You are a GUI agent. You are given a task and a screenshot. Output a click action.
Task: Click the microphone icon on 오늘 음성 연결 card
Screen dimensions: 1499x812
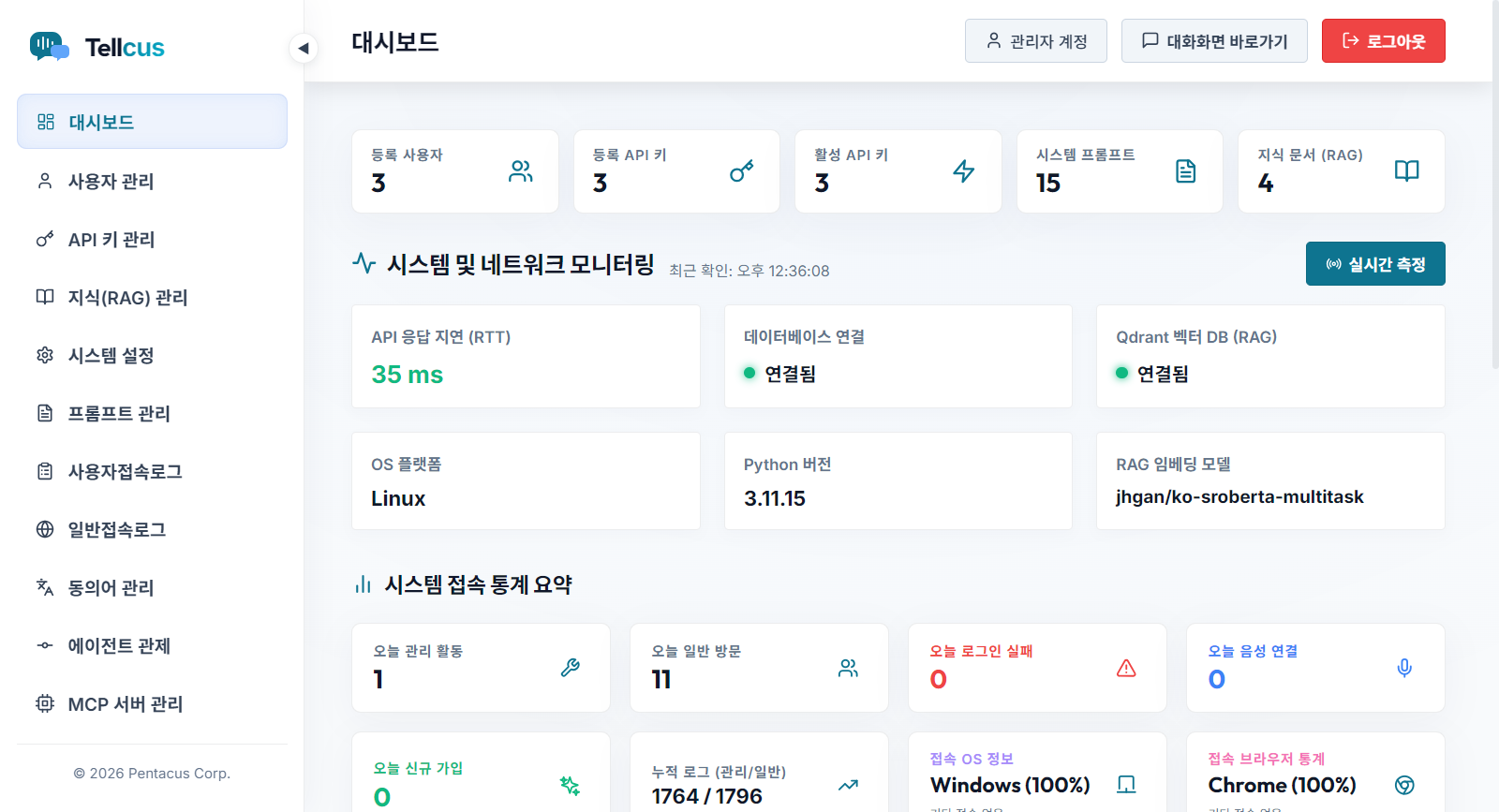point(1404,668)
